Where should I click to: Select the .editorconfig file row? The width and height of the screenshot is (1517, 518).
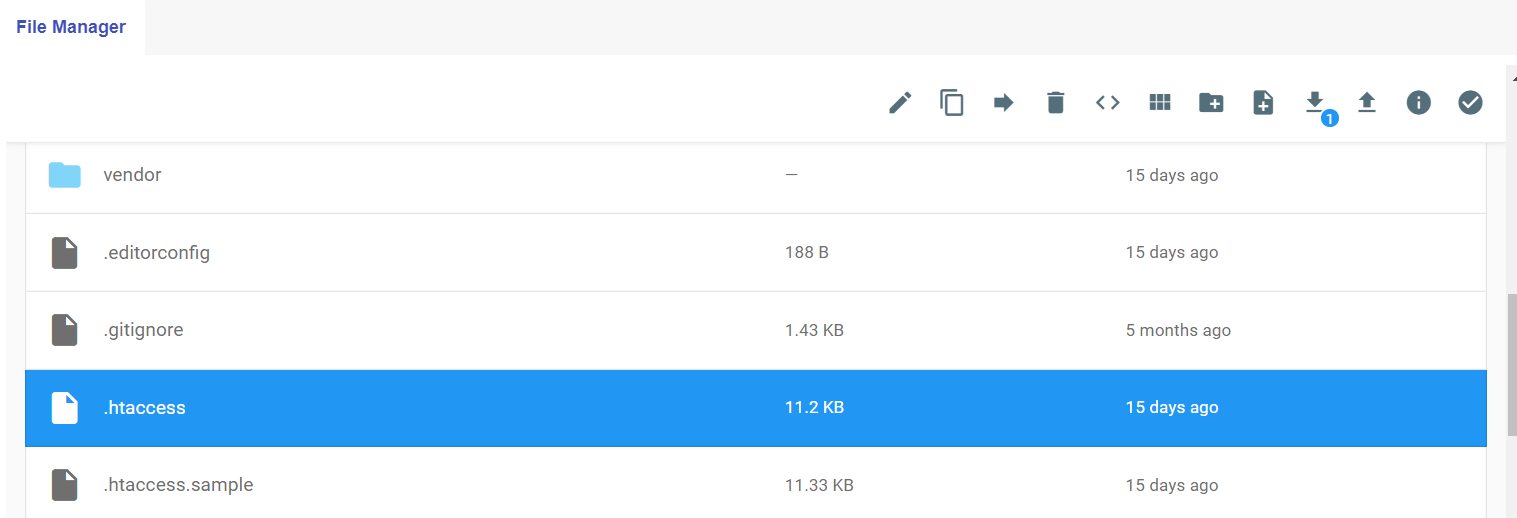click(756, 253)
